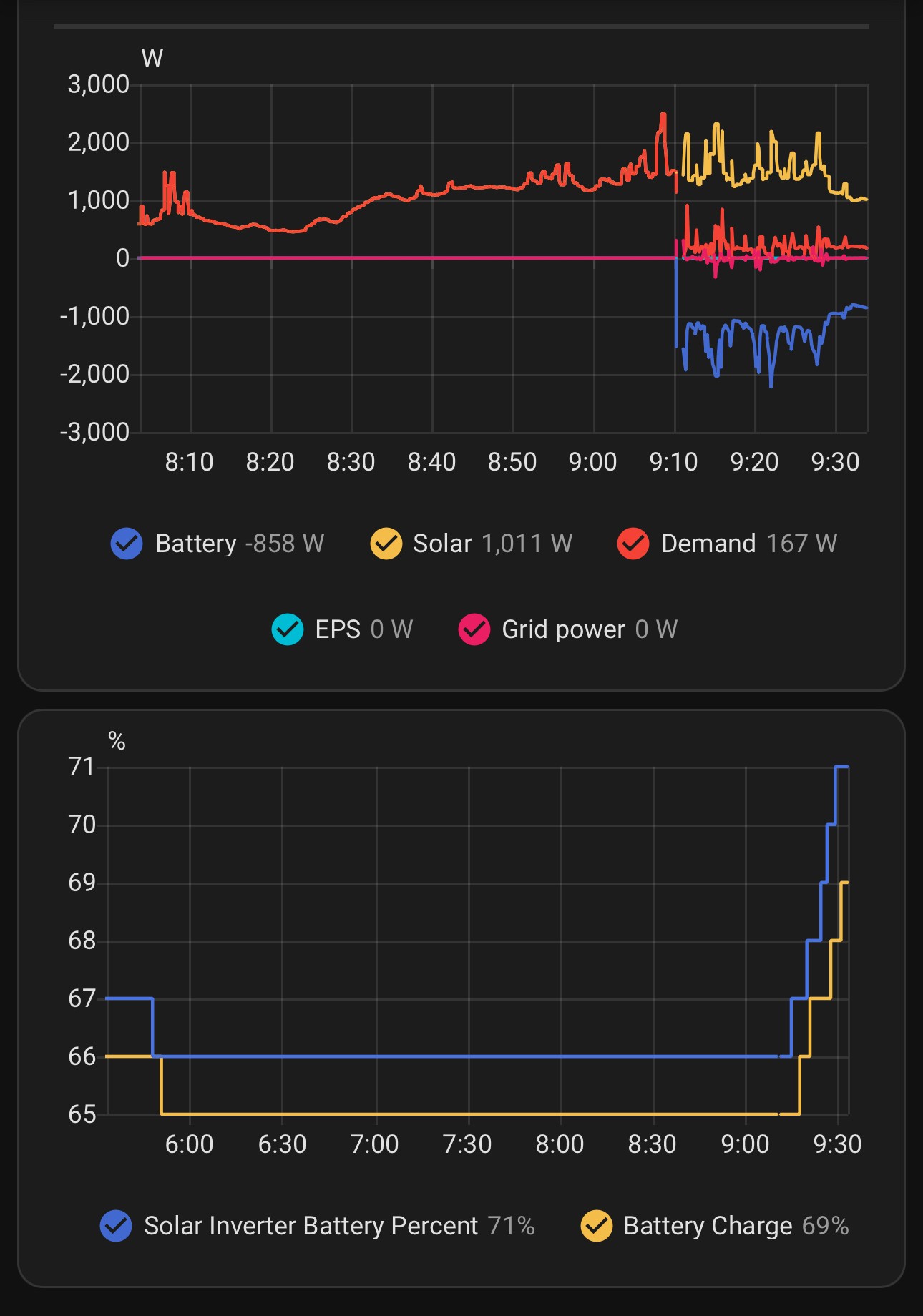This screenshot has height=1316, width=923.
Task: Click the 0 W EPS value
Action: click(392, 629)
